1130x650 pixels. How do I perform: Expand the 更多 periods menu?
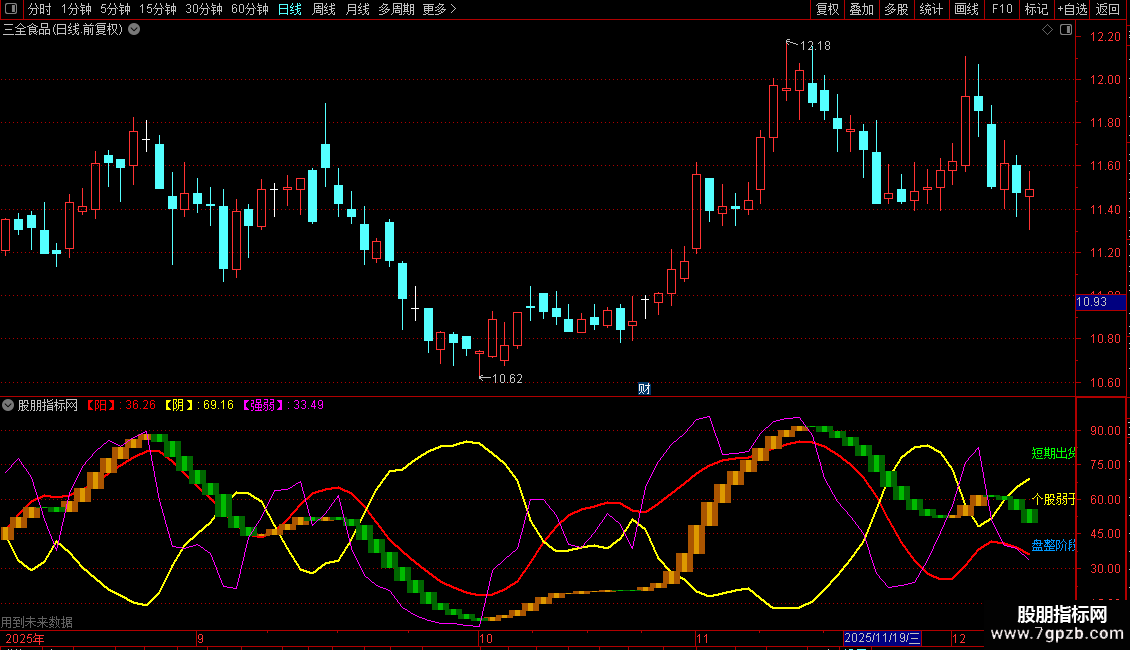(439, 9)
